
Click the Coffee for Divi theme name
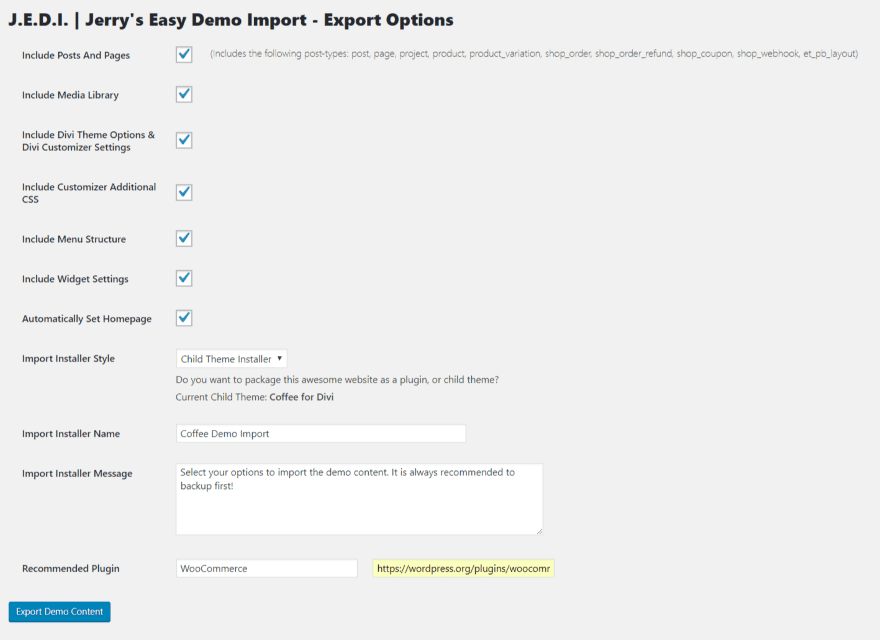(x=301, y=397)
